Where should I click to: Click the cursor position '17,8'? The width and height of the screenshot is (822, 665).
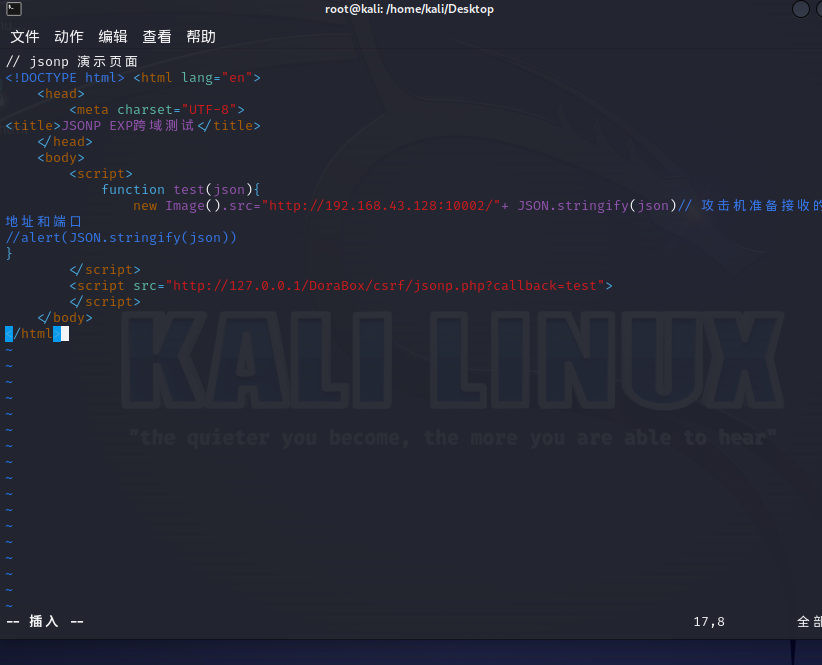[x=709, y=622]
